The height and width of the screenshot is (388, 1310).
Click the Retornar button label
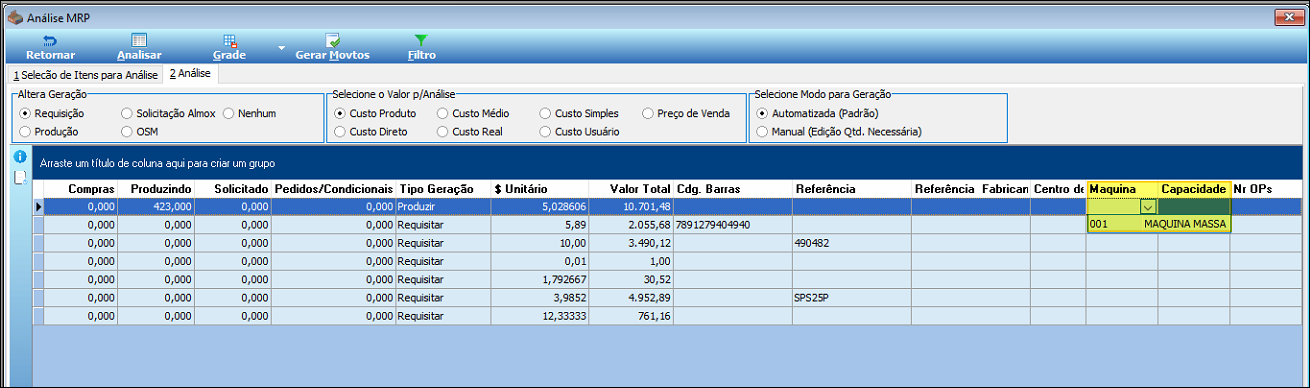(50, 56)
